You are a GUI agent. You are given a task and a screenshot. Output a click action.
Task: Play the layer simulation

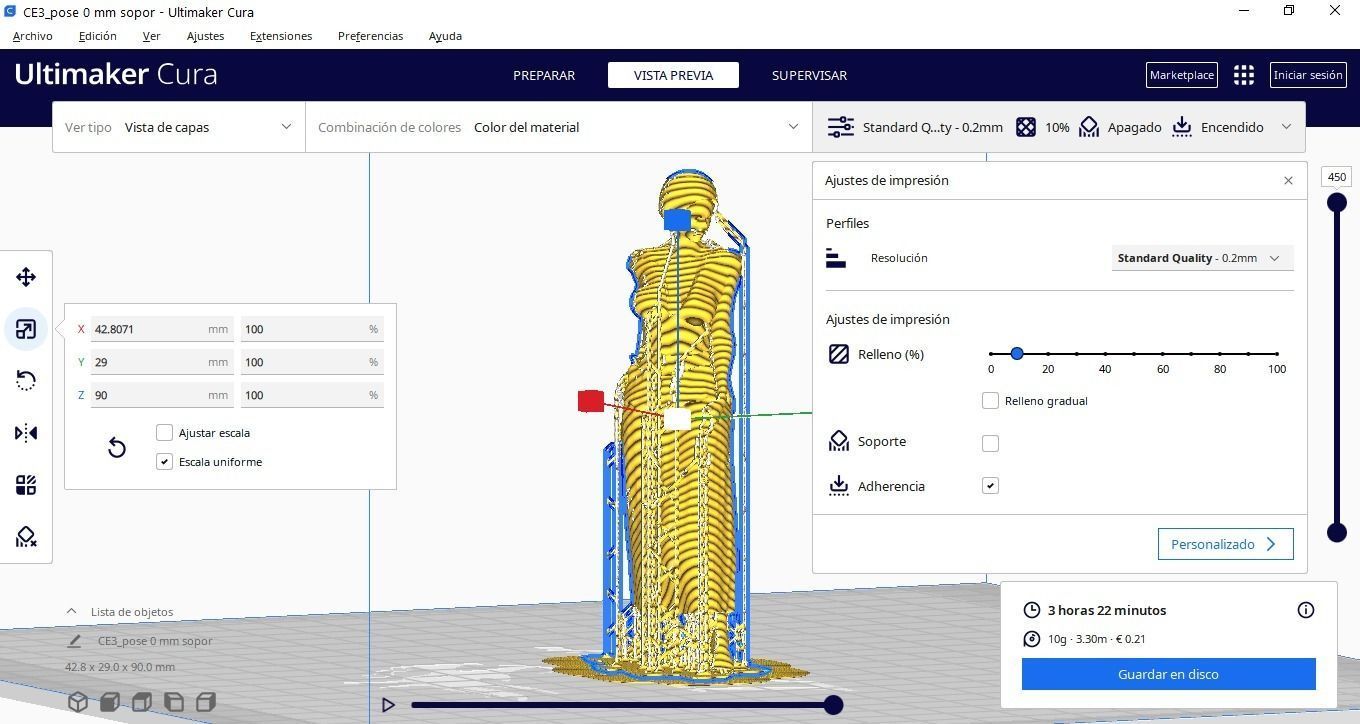tap(388, 705)
